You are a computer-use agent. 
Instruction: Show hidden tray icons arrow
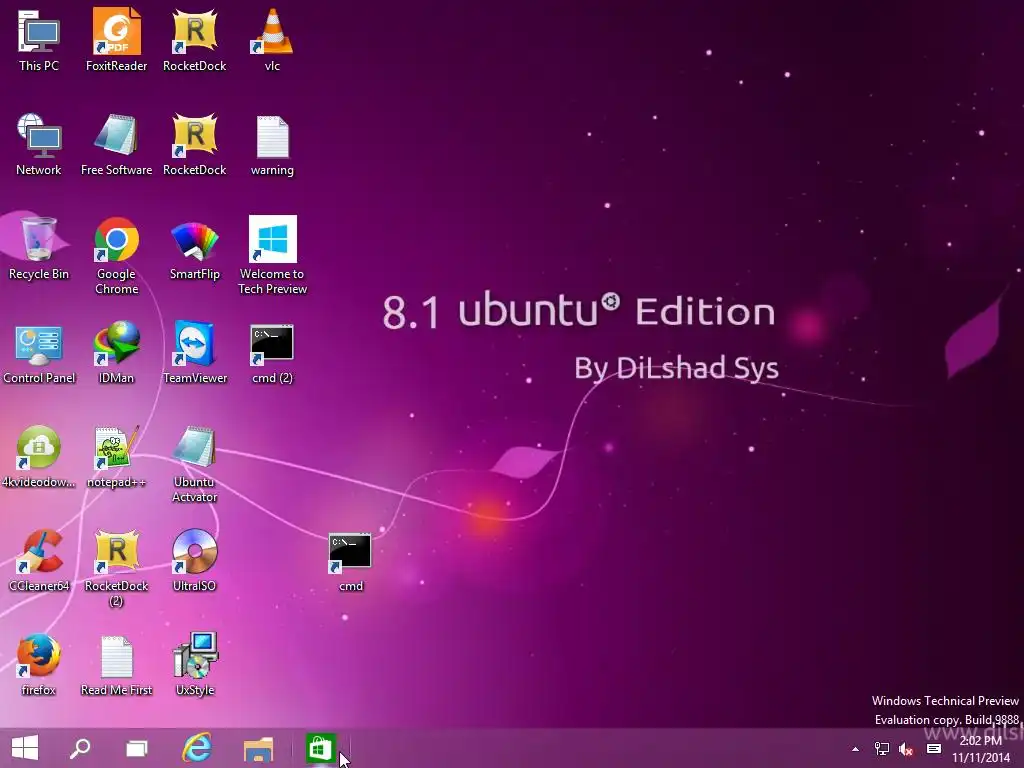[855, 749]
